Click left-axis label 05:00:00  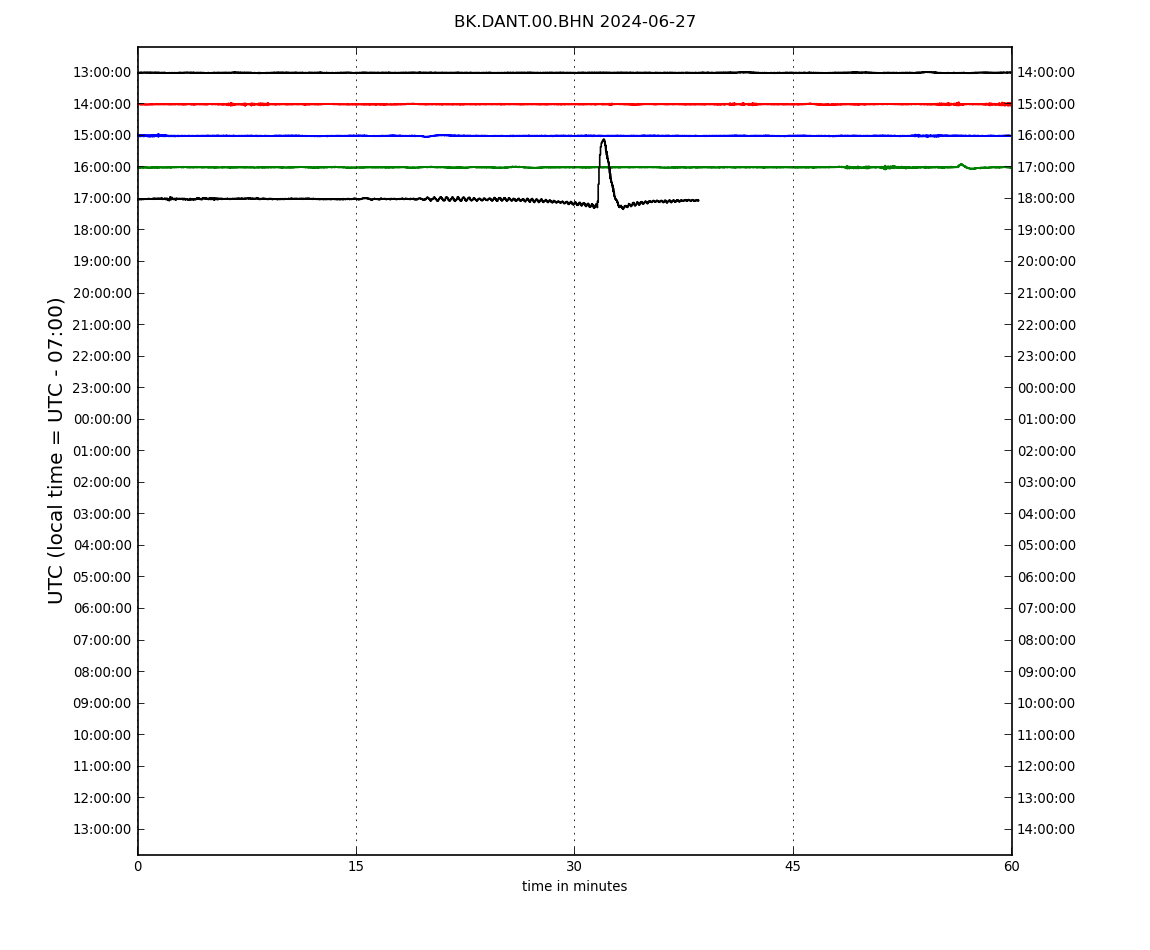click(102, 577)
